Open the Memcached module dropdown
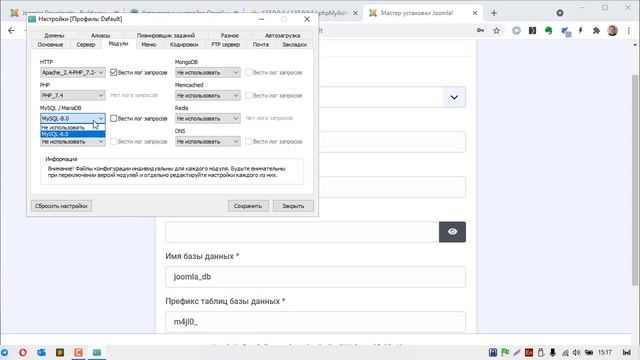The image size is (640, 360). tap(207, 95)
